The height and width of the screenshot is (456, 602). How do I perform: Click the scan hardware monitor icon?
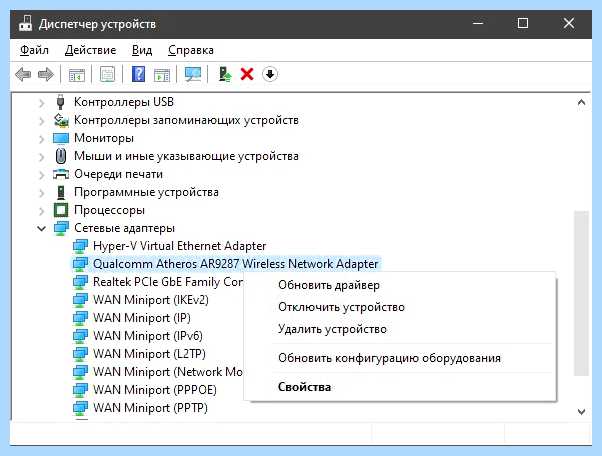coord(192,74)
